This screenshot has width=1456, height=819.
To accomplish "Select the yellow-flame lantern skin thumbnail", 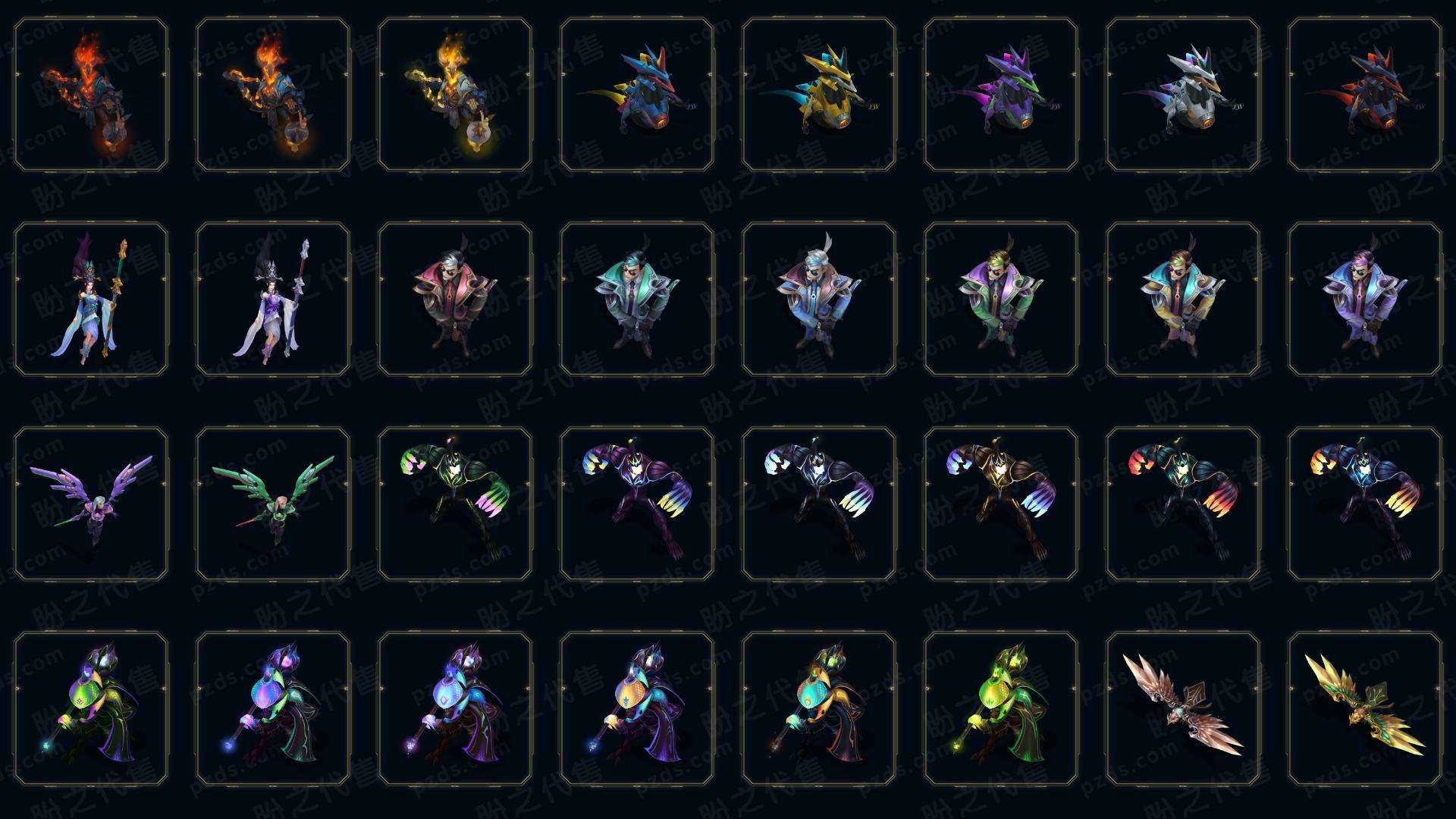I will point(455,95).
